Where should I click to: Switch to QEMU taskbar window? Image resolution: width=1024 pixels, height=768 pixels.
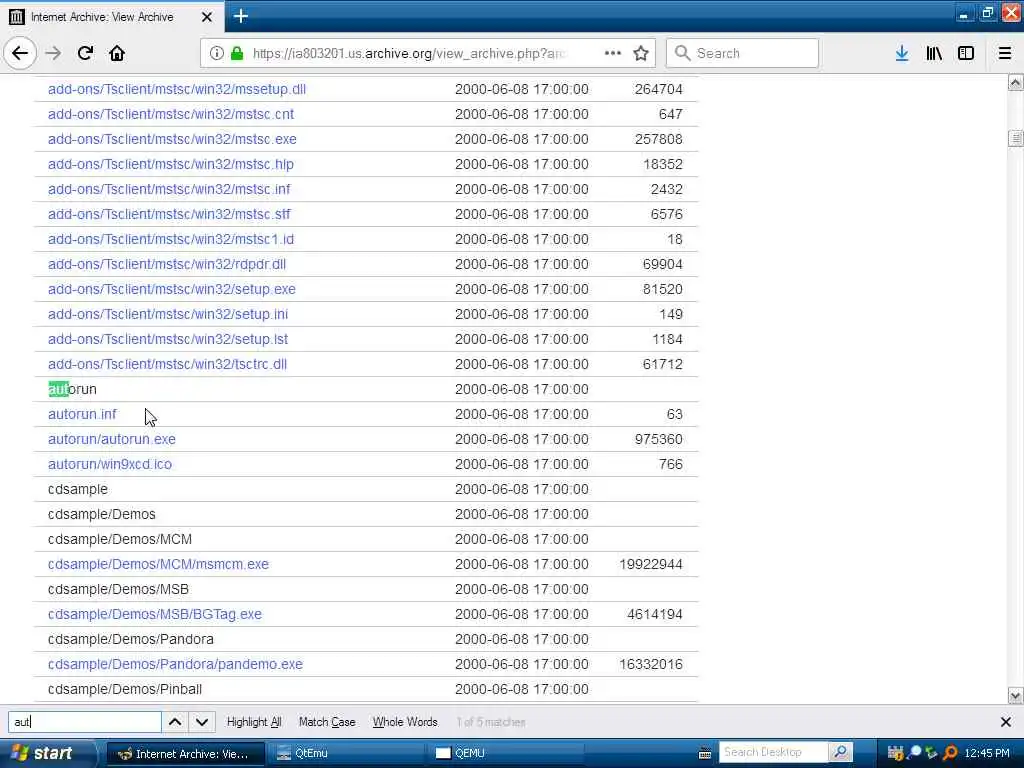point(507,754)
